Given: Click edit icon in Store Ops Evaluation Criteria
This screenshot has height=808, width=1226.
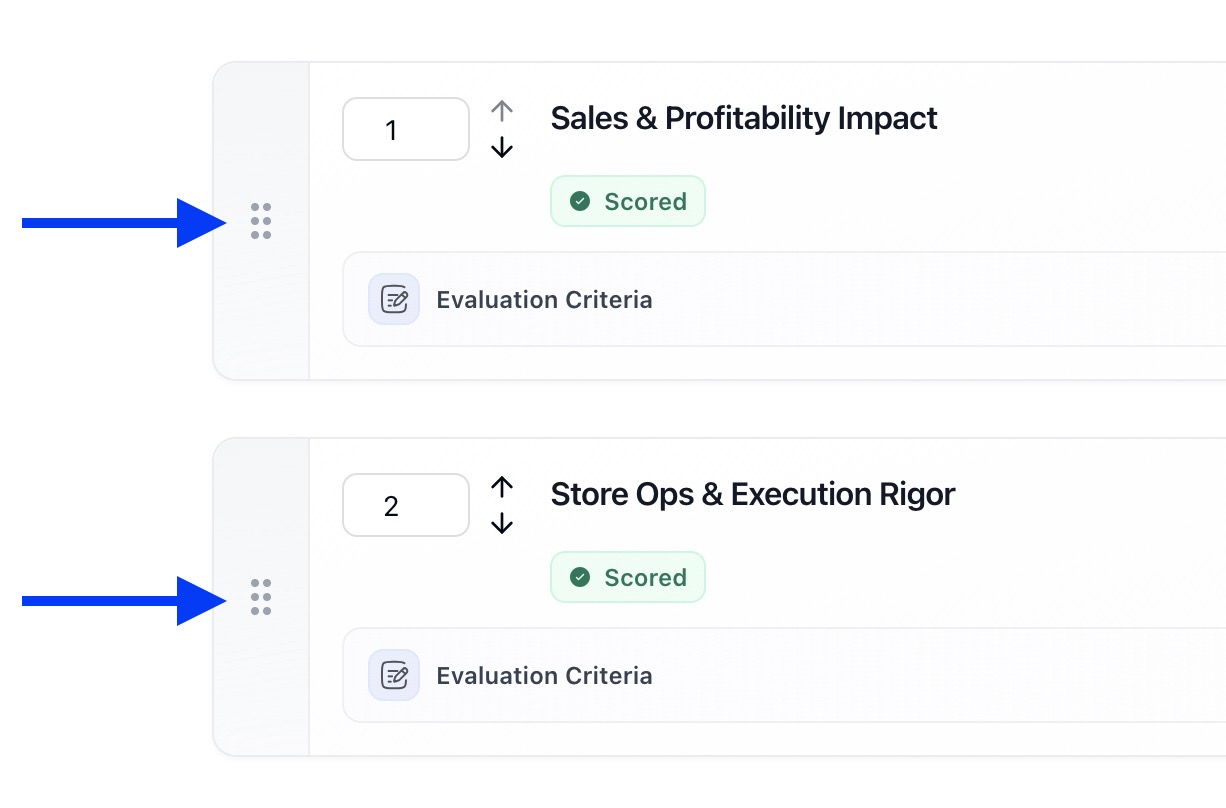Looking at the screenshot, I should point(394,675).
